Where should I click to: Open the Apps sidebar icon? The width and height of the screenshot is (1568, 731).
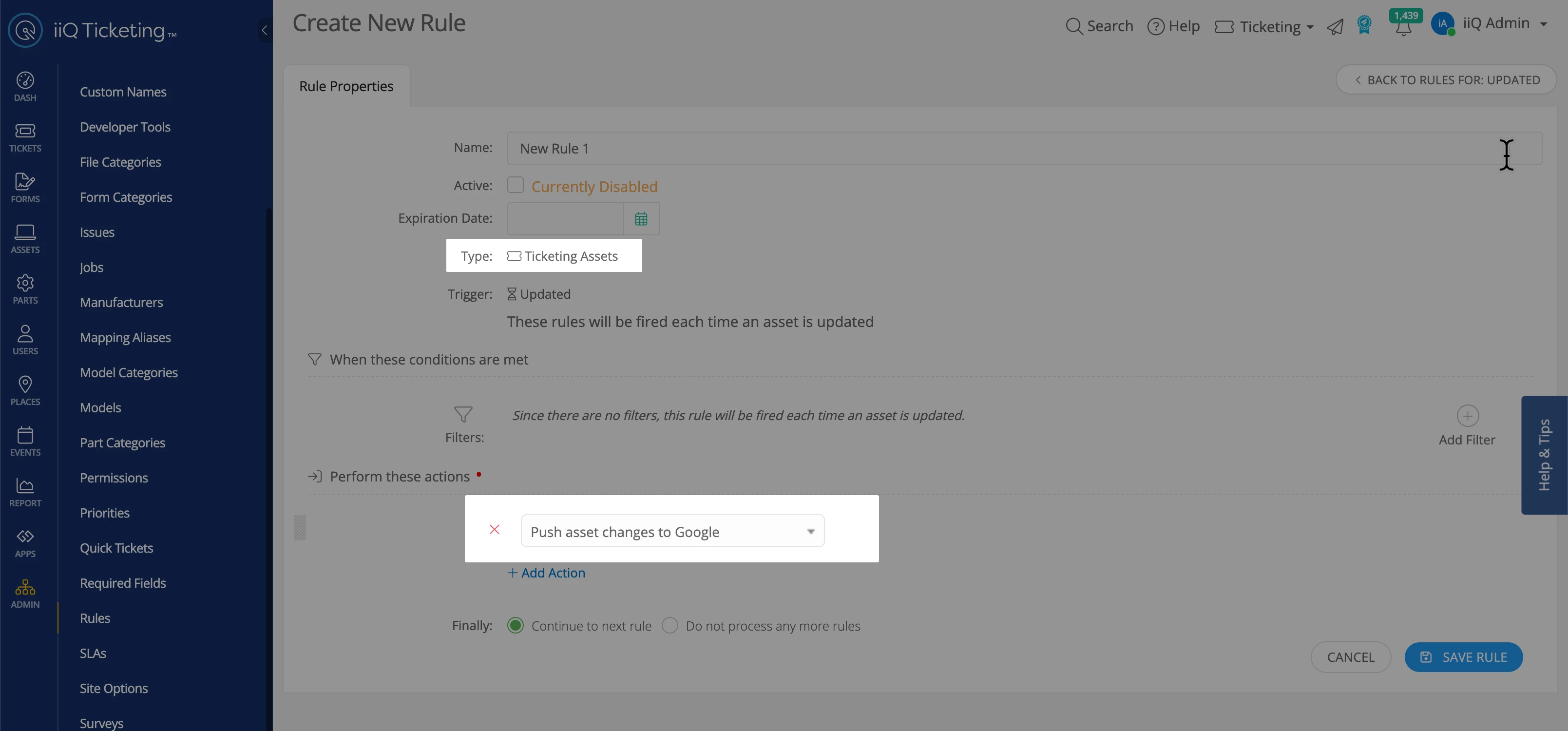point(25,542)
